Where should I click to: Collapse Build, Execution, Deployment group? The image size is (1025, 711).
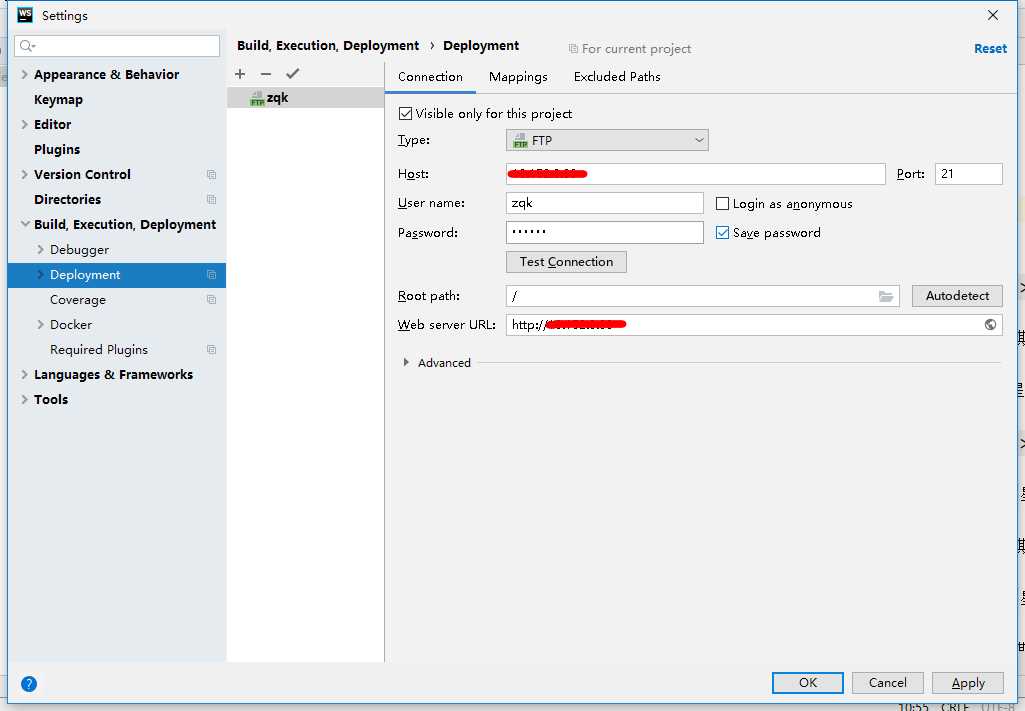(24, 224)
